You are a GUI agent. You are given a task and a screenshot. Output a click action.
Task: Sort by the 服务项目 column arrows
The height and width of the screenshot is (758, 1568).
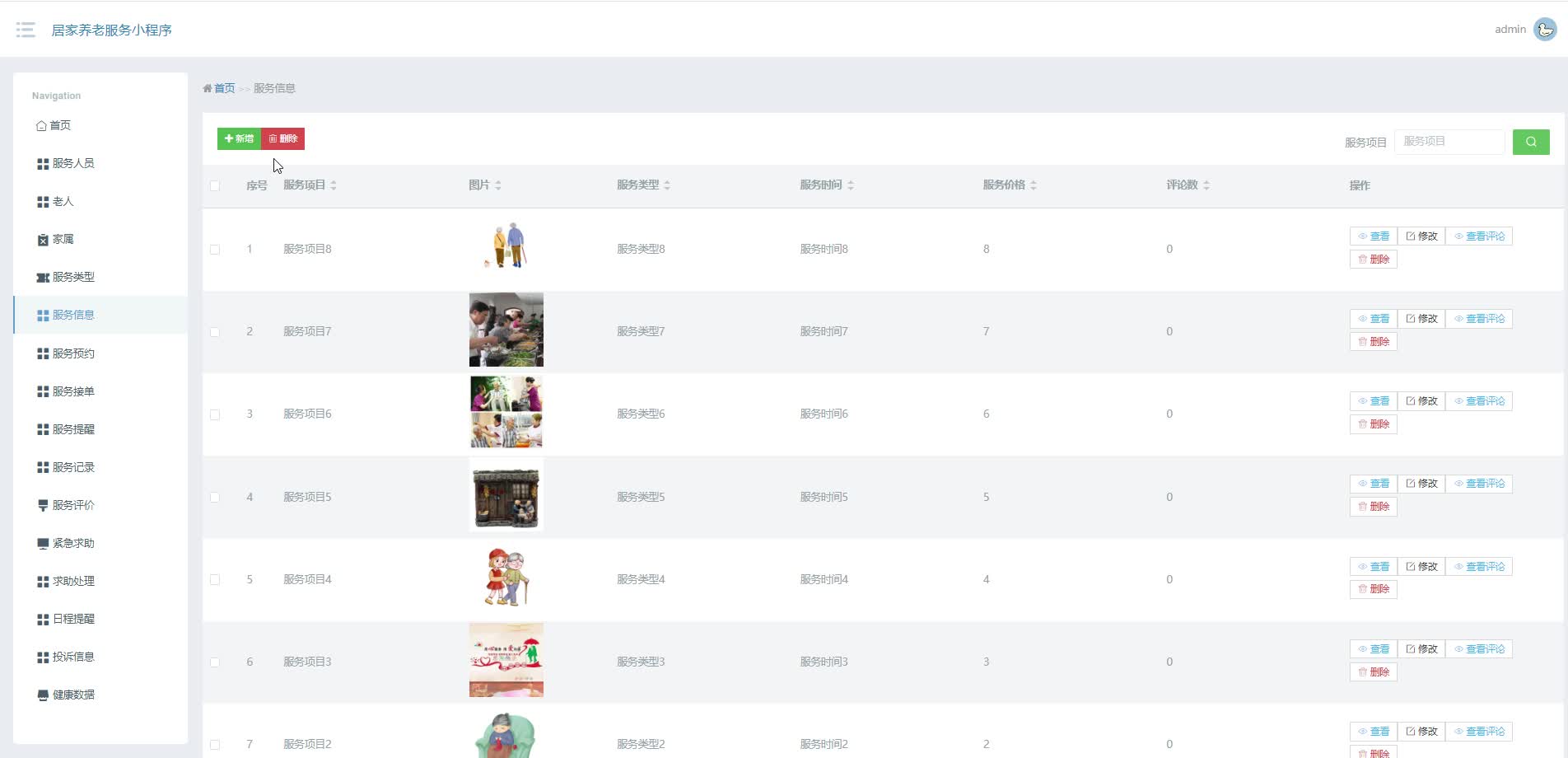(x=334, y=185)
